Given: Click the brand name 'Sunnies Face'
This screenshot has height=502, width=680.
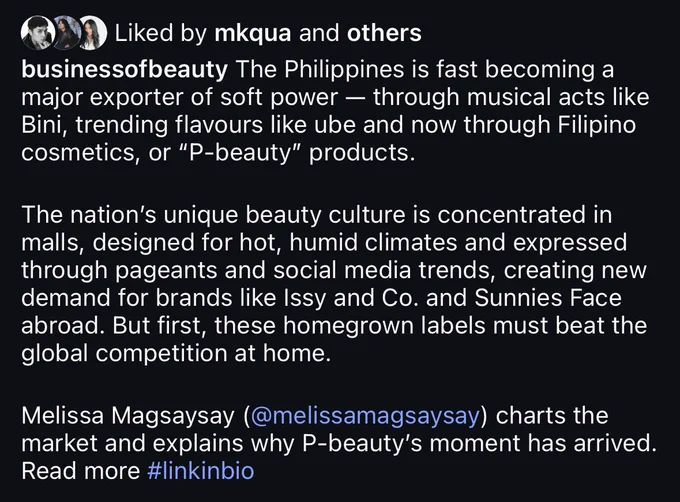Looking at the screenshot, I should (548, 298).
